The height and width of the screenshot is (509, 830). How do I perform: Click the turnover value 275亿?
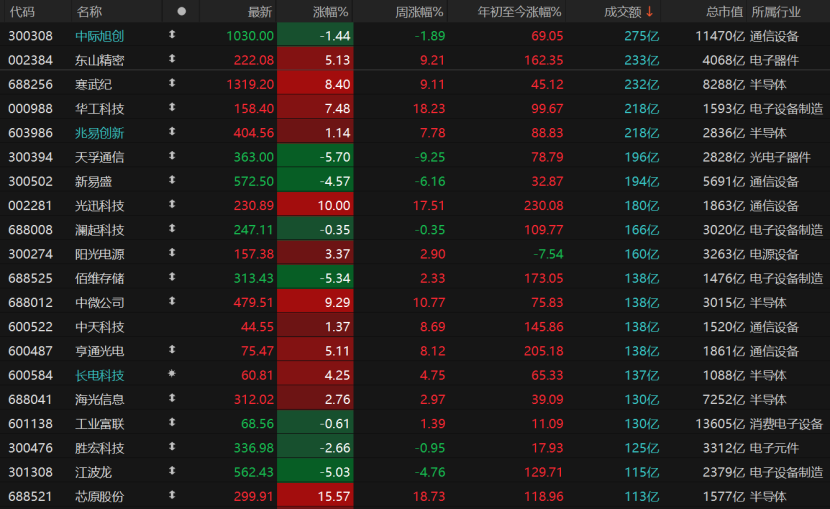click(642, 36)
